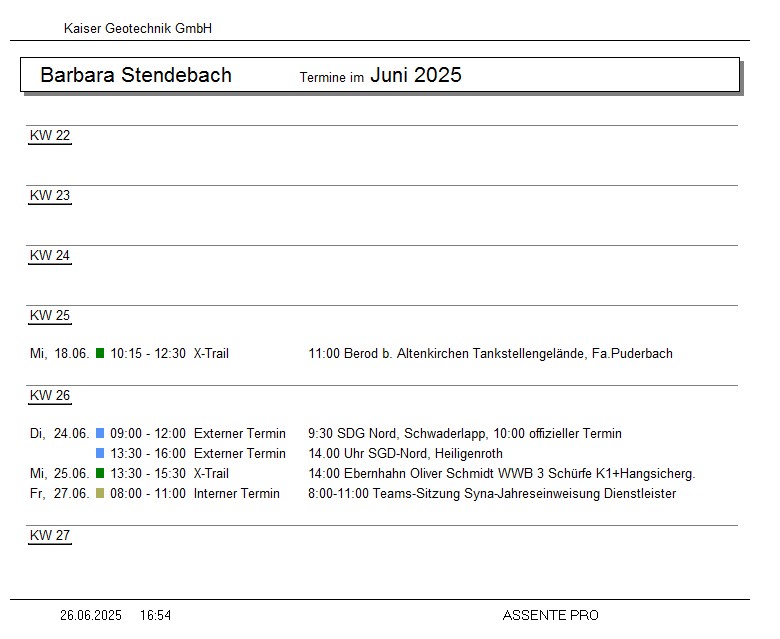Click the 14.00 Uhr SGD-Nord, Heiligenroth entry
The height and width of the screenshot is (639, 780).
coord(405,453)
